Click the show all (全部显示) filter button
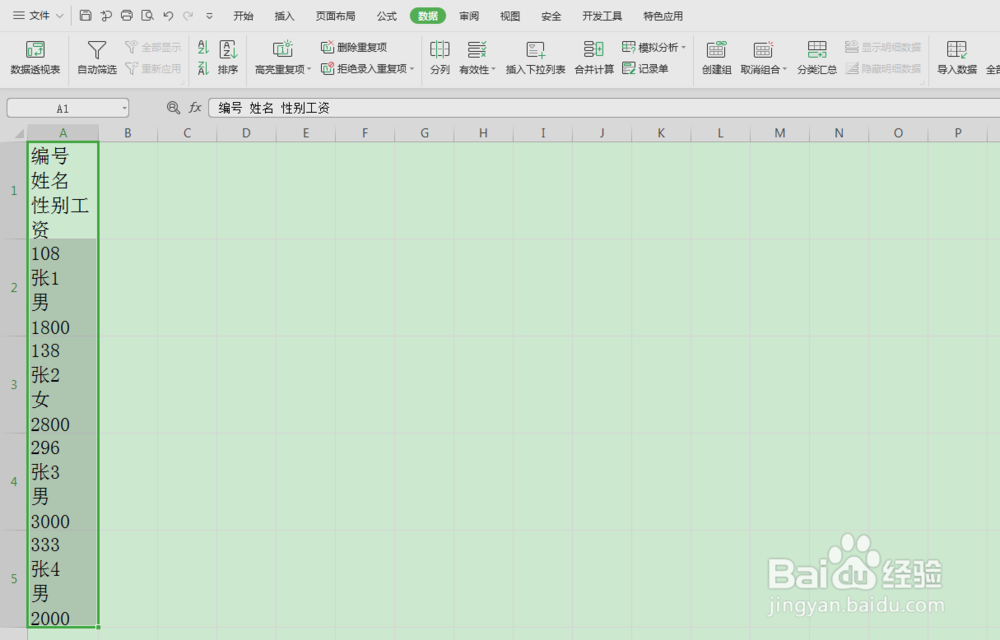Image resolution: width=1000 pixels, height=640 pixels. coord(153,47)
